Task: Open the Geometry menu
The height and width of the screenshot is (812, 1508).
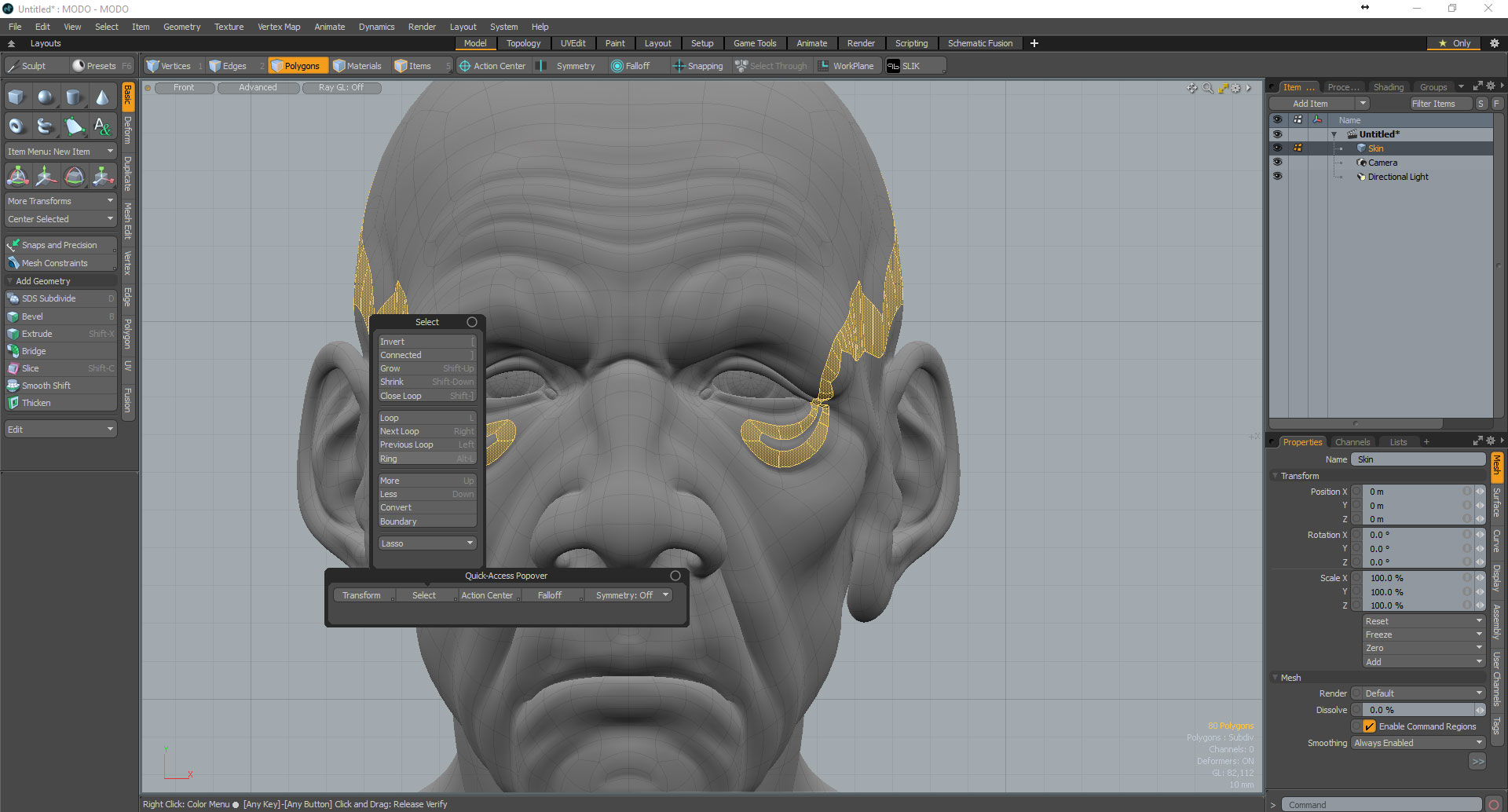Action: point(181,27)
